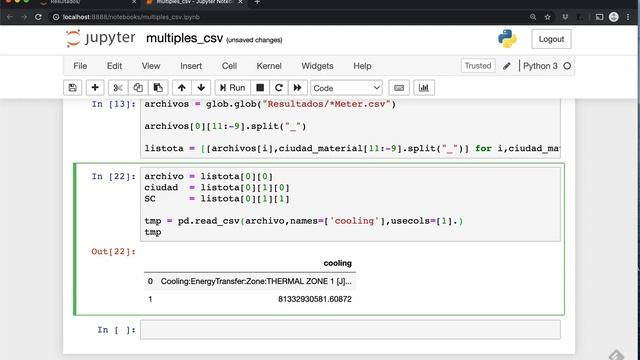Open the command palette keyboard icon
This screenshot has width=640, height=360.
point(399,88)
